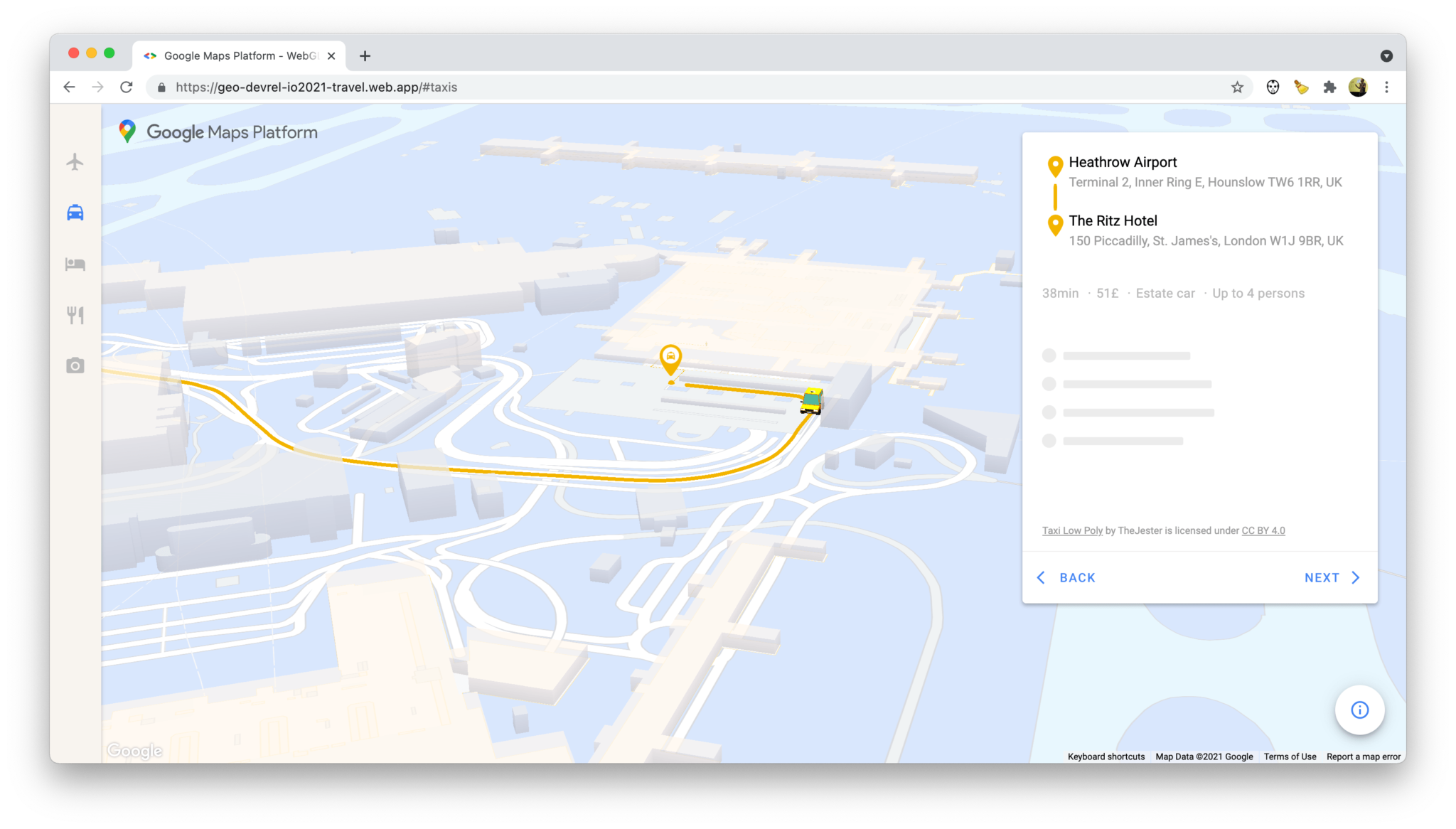Open the sightseeing camera icon
Screen dimensions: 1456x829
(x=75, y=365)
